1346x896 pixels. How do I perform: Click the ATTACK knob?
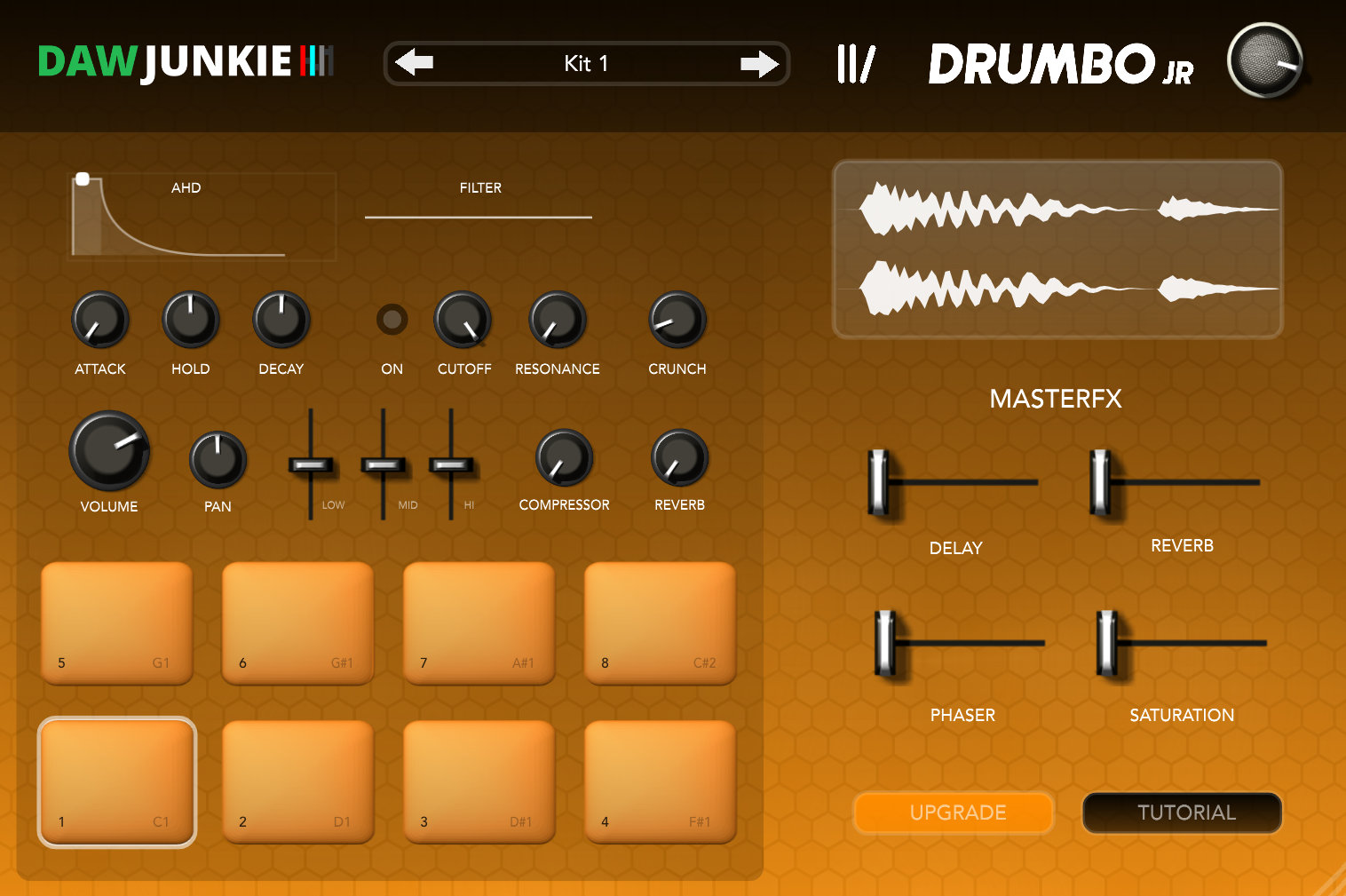[x=100, y=320]
